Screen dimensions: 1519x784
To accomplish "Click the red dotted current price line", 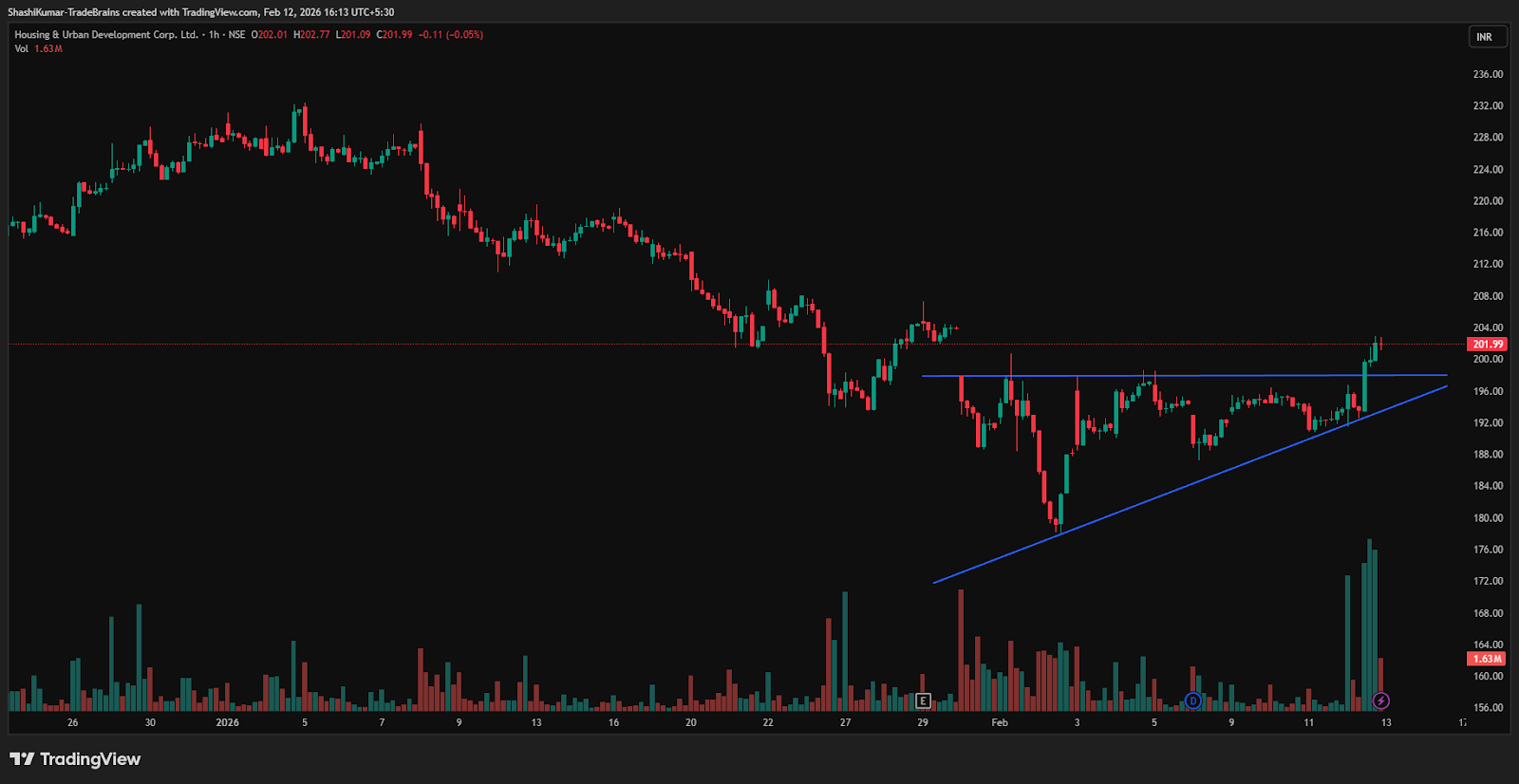I will (570, 345).
